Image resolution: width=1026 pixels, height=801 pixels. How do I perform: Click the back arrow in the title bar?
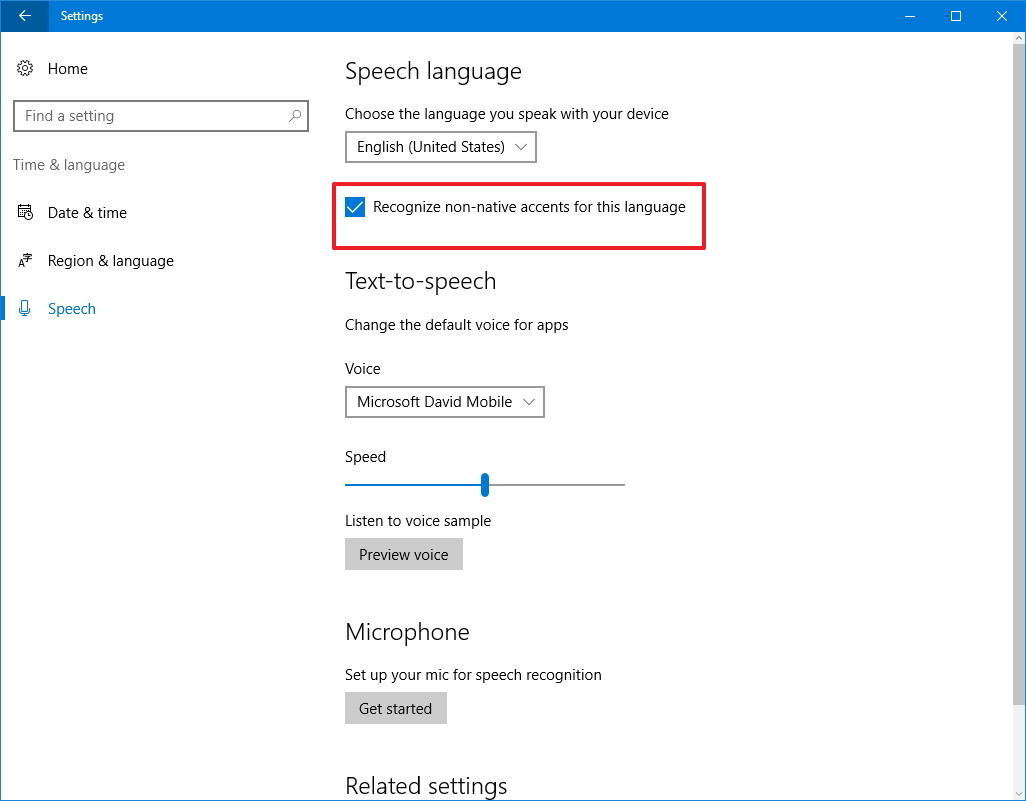coord(24,16)
